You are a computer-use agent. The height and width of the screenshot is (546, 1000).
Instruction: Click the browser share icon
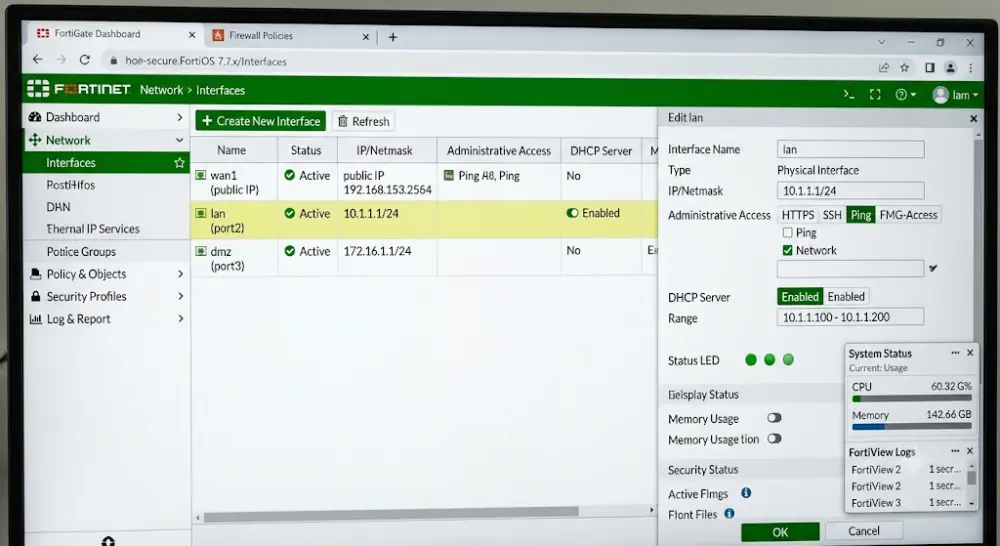884,67
